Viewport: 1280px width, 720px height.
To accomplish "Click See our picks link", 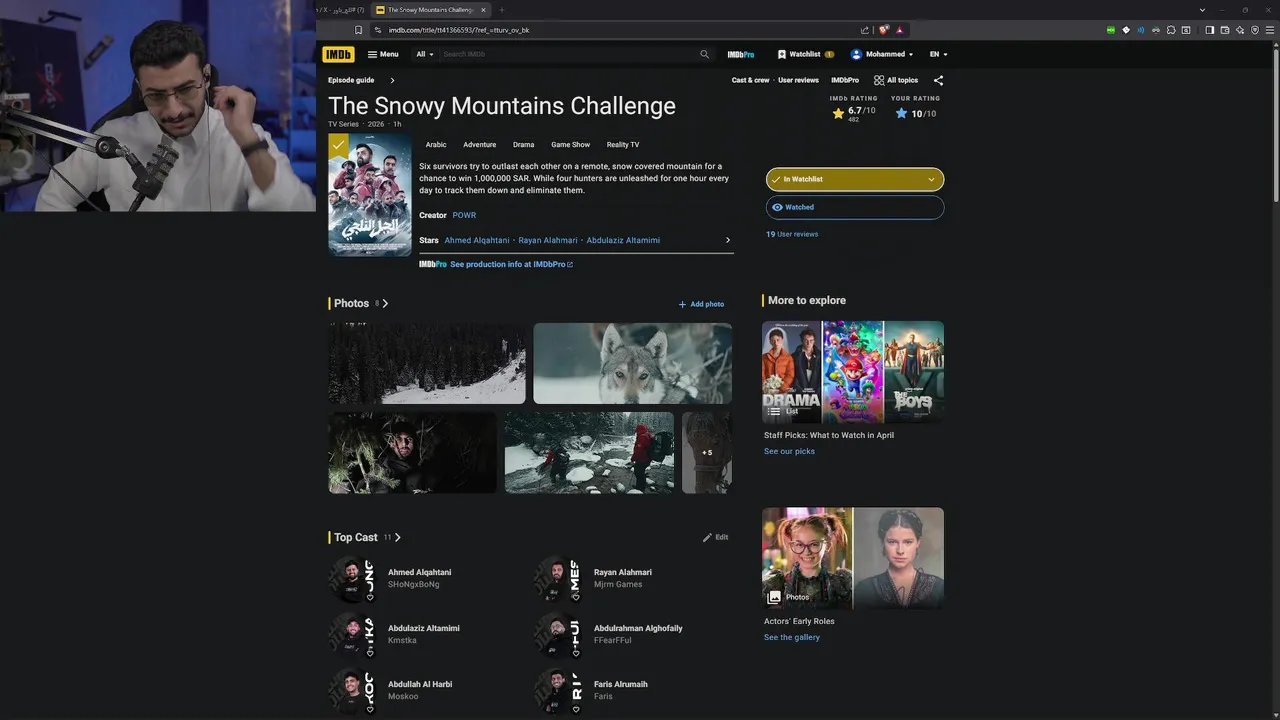I will [789, 451].
